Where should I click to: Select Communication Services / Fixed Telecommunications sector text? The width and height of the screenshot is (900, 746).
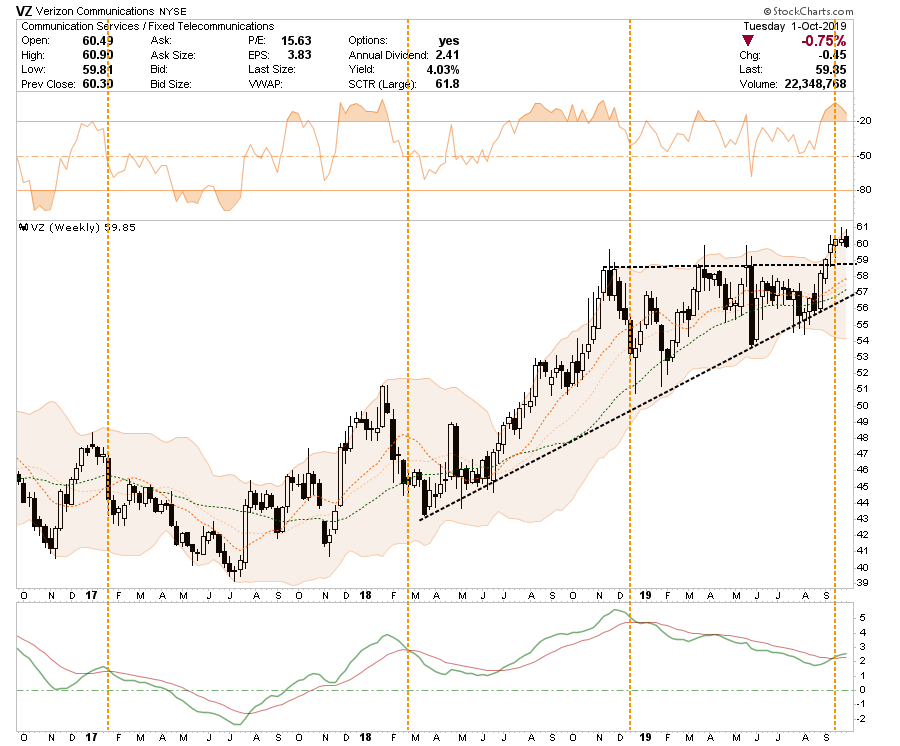[x=148, y=26]
